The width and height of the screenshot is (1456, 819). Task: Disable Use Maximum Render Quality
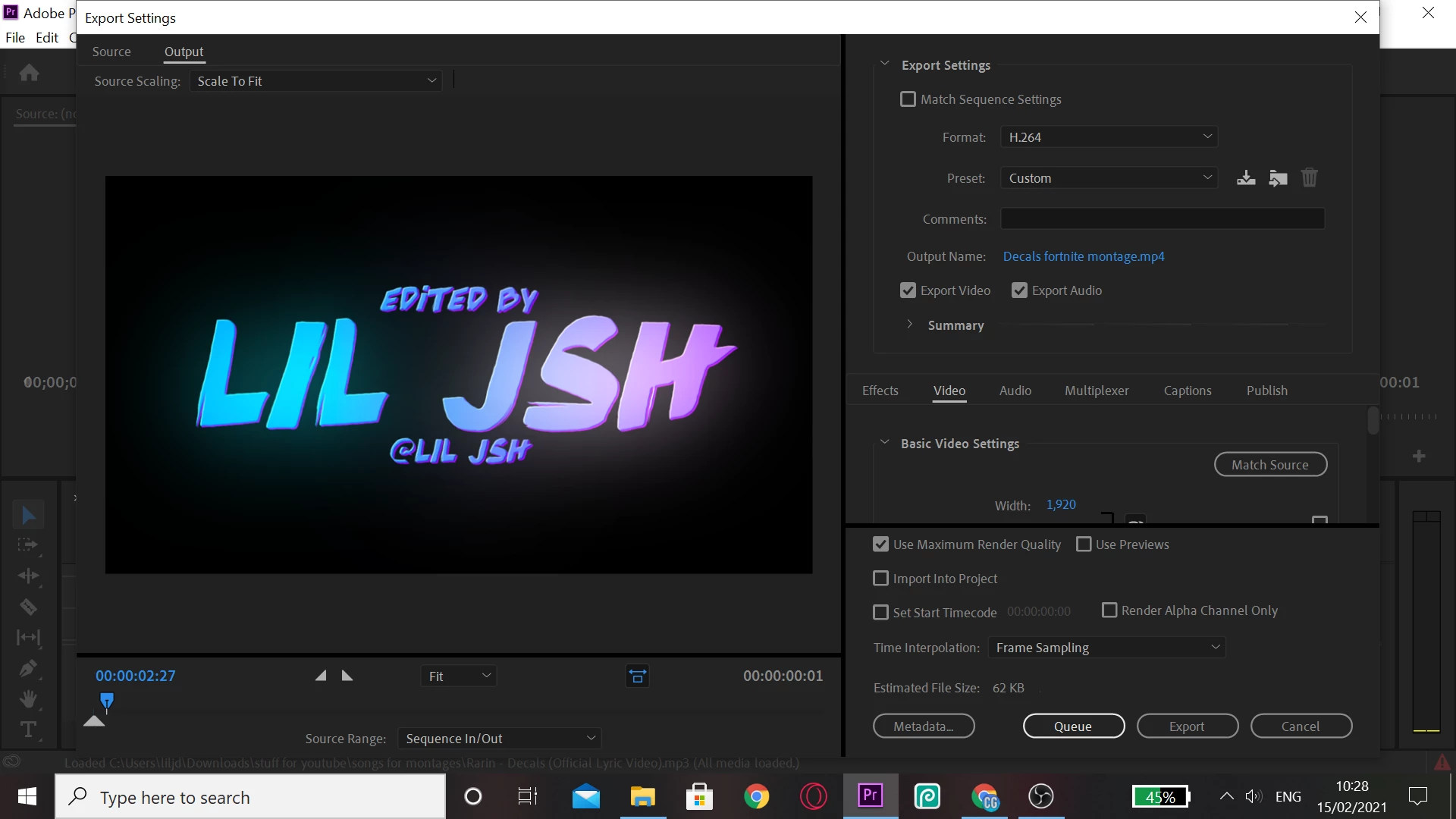[880, 544]
